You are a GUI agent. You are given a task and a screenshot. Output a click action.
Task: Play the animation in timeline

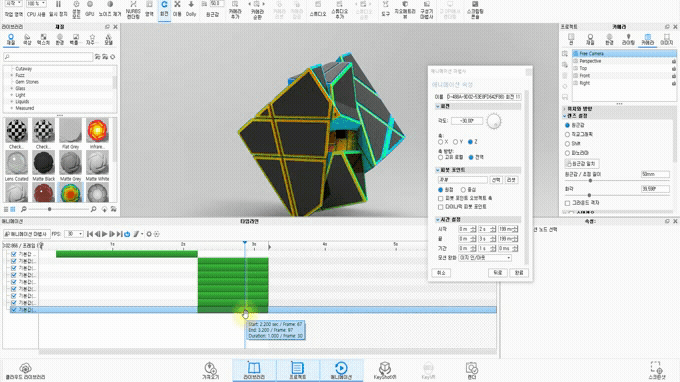tap(105, 234)
